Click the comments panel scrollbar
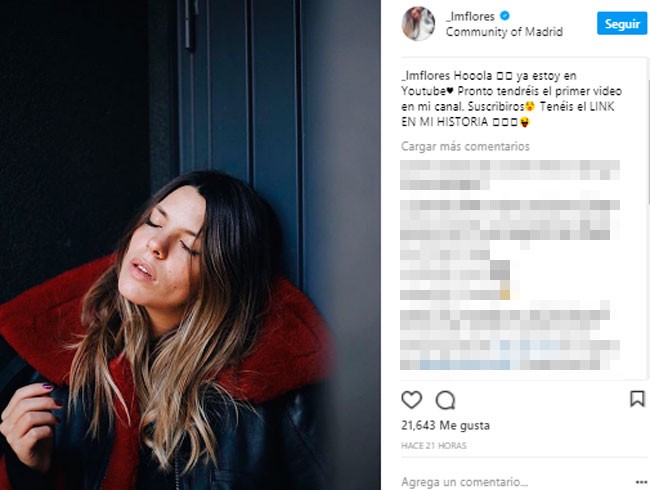The height and width of the screenshot is (490, 650). [648, 141]
